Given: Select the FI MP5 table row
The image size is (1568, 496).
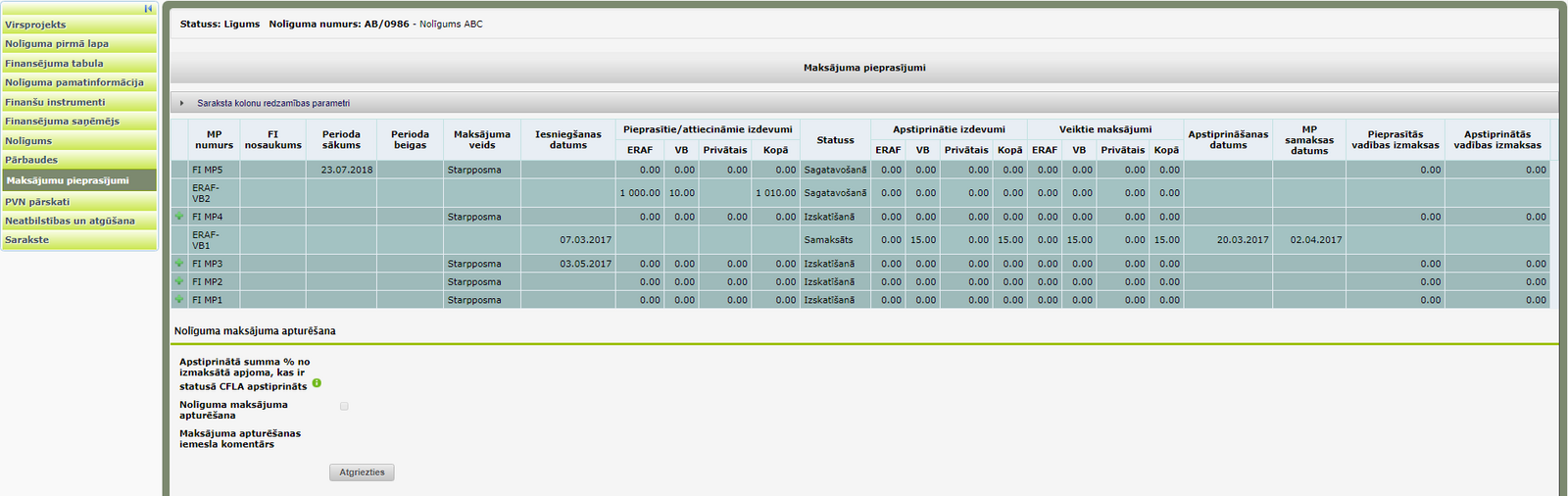Looking at the screenshot, I should (x=860, y=170).
